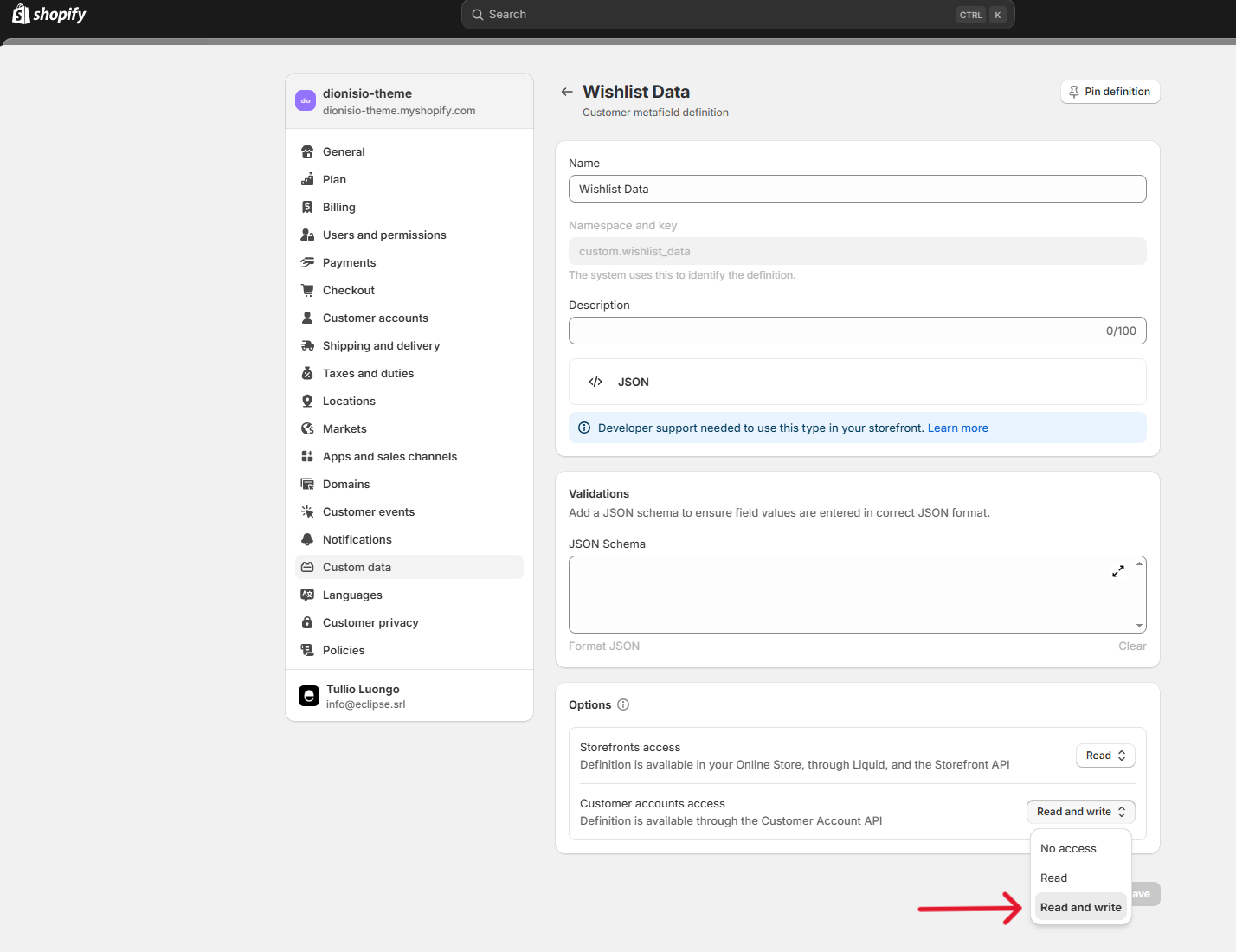This screenshot has width=1236, height=952.
Task: Choose the Read option in dropdown list
Action: [x=1053, y=878]
